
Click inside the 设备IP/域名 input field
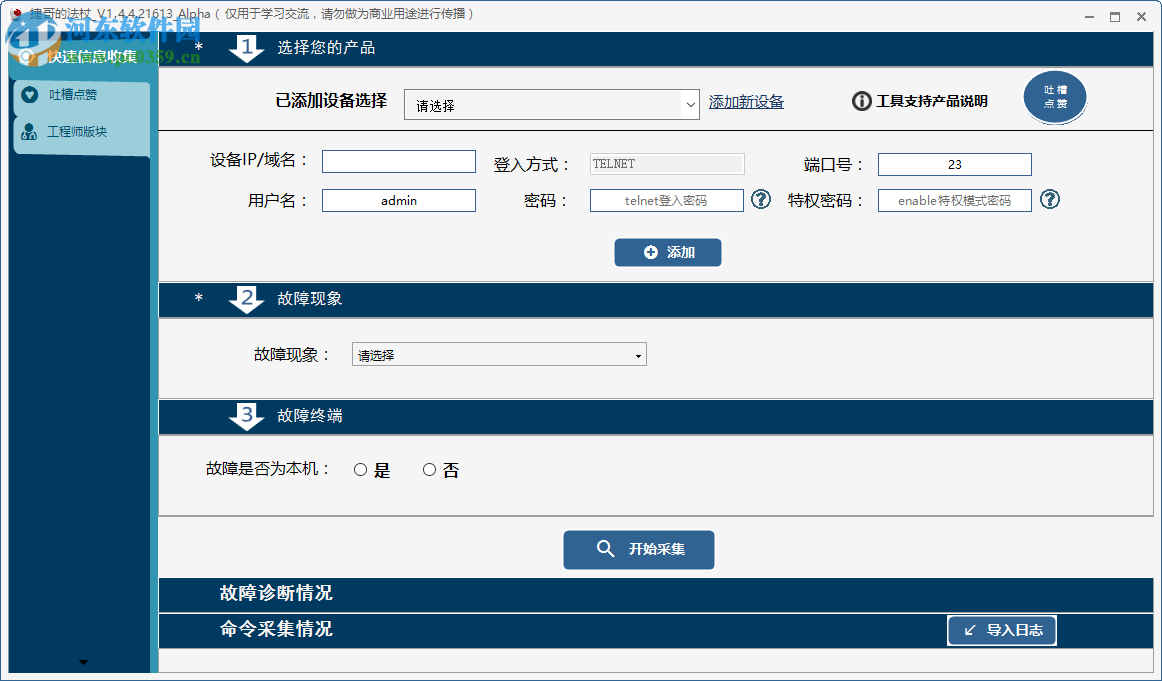[398, 161]
